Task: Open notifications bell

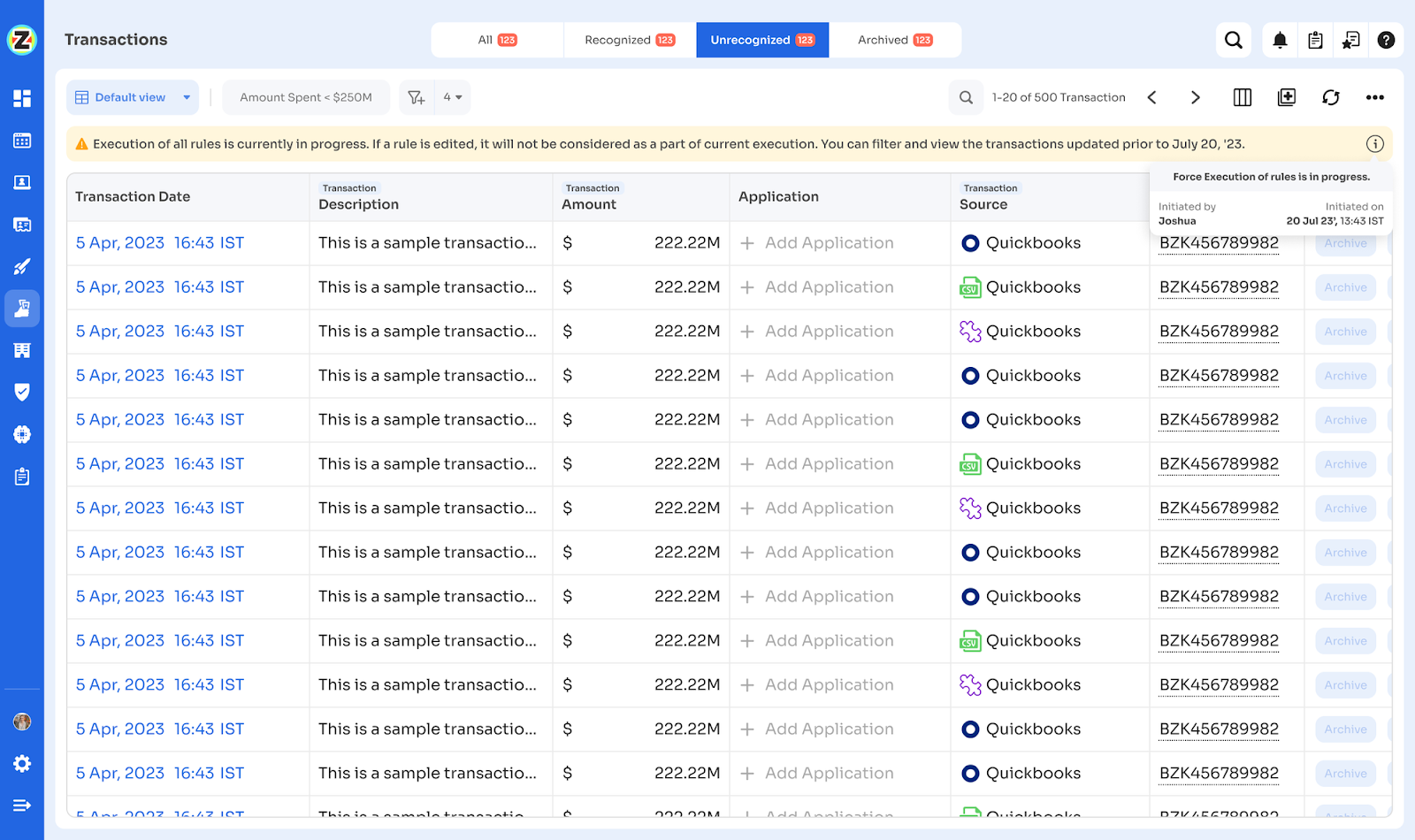Action: coord(1280,40)
